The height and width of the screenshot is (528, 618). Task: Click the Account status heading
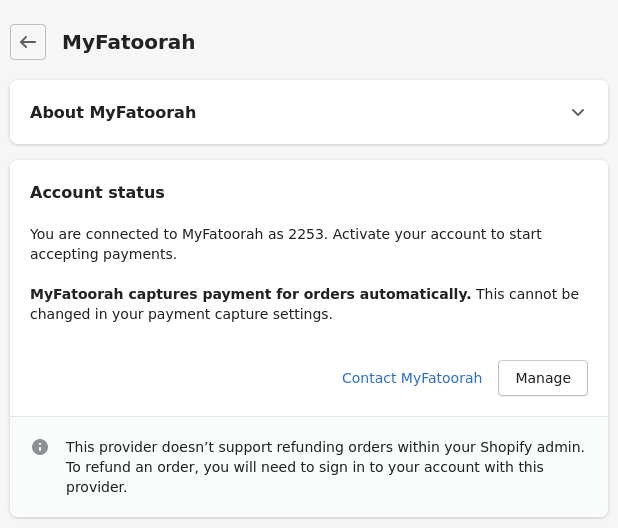(x=97, y=192)
